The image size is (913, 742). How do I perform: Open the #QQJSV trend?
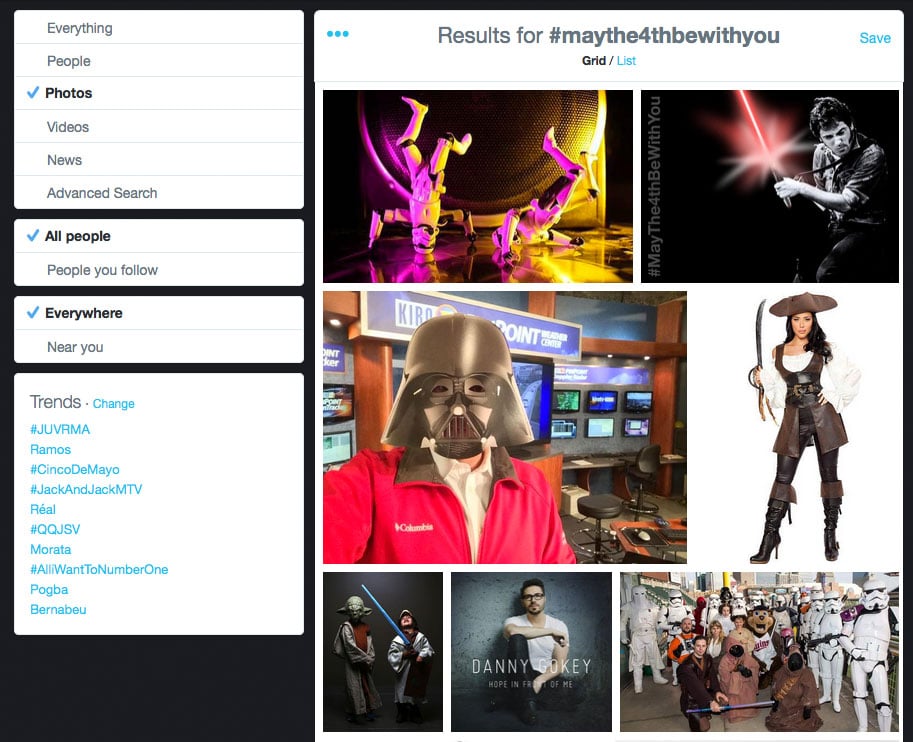pyautogui.click(x=55, y=529)
